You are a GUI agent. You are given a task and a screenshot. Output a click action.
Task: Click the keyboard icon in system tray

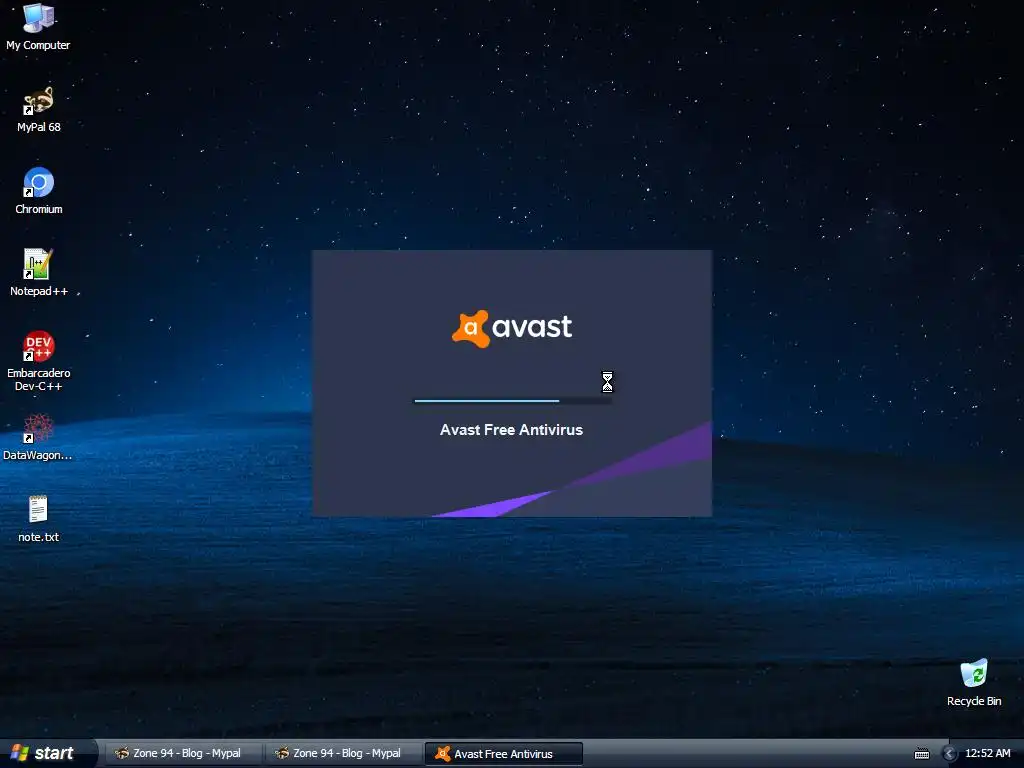(921, 754)
